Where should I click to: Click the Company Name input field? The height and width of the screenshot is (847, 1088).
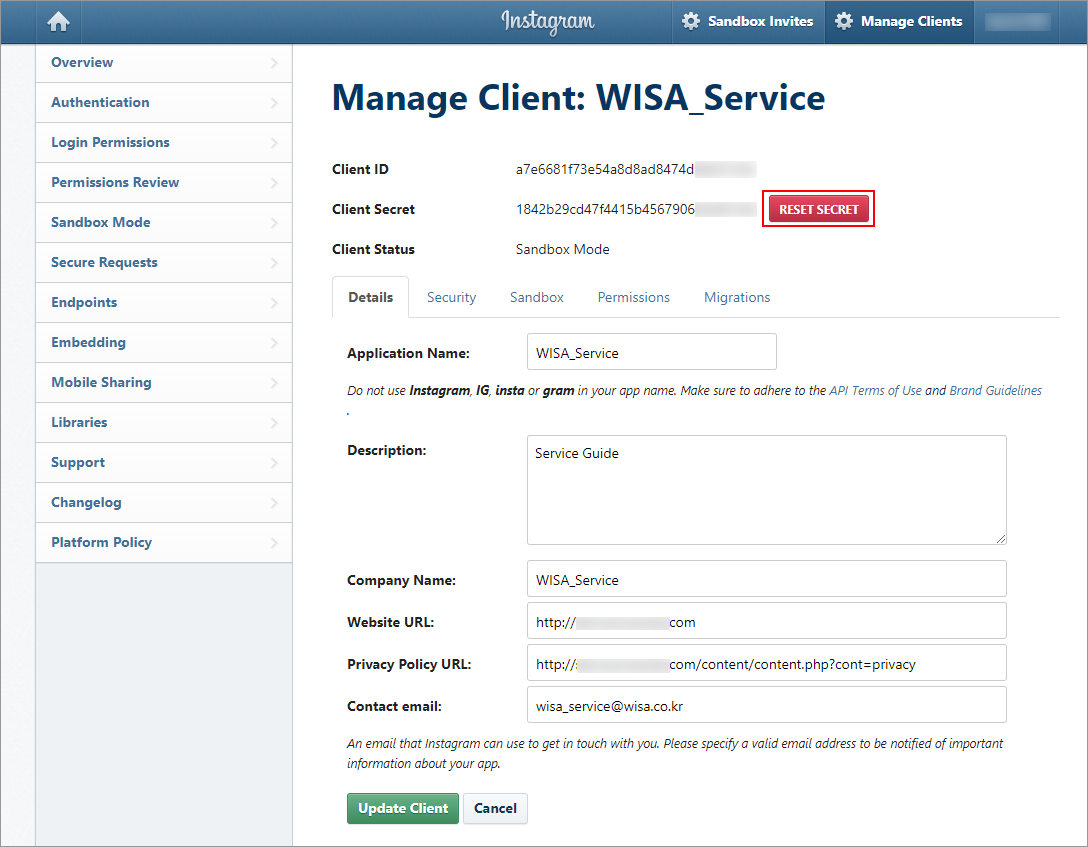(767, 579)
